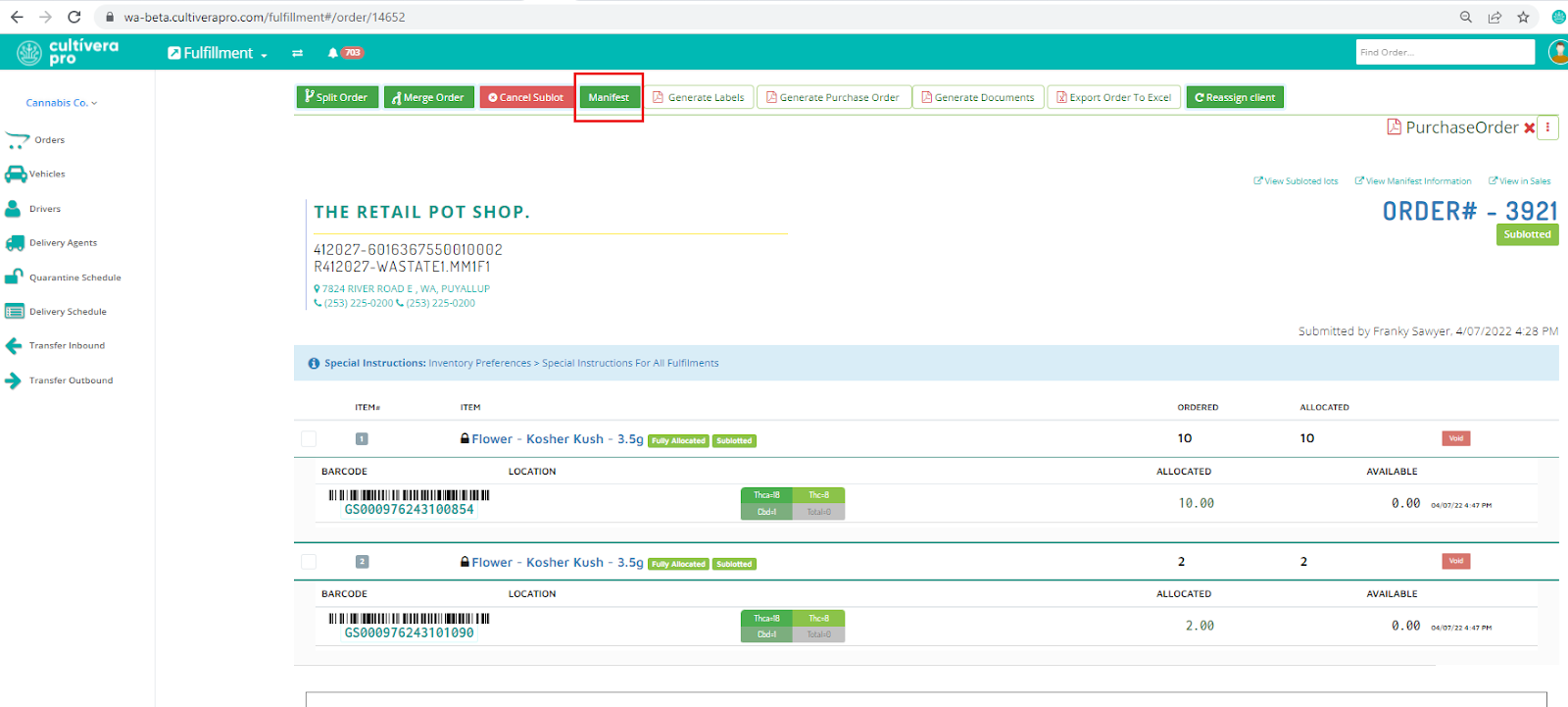Bookmark this page with the star icon
The width and height of the screenshot is (1568, 707).
pos(1523,17)
